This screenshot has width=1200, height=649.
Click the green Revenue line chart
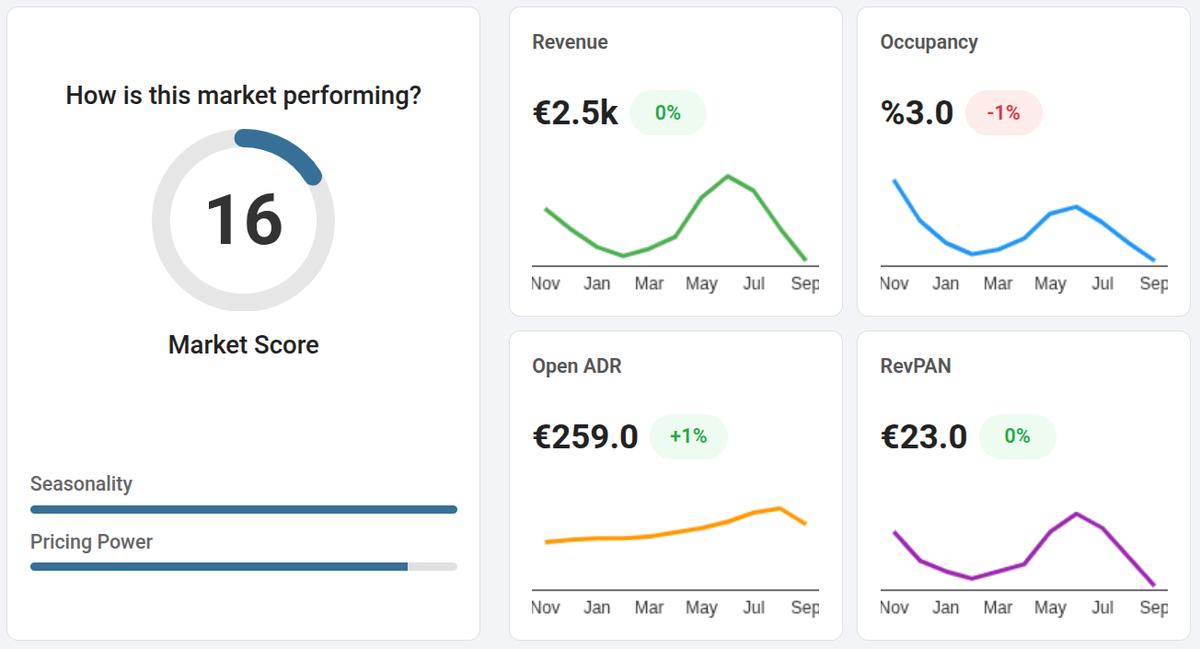pos(675,217)
